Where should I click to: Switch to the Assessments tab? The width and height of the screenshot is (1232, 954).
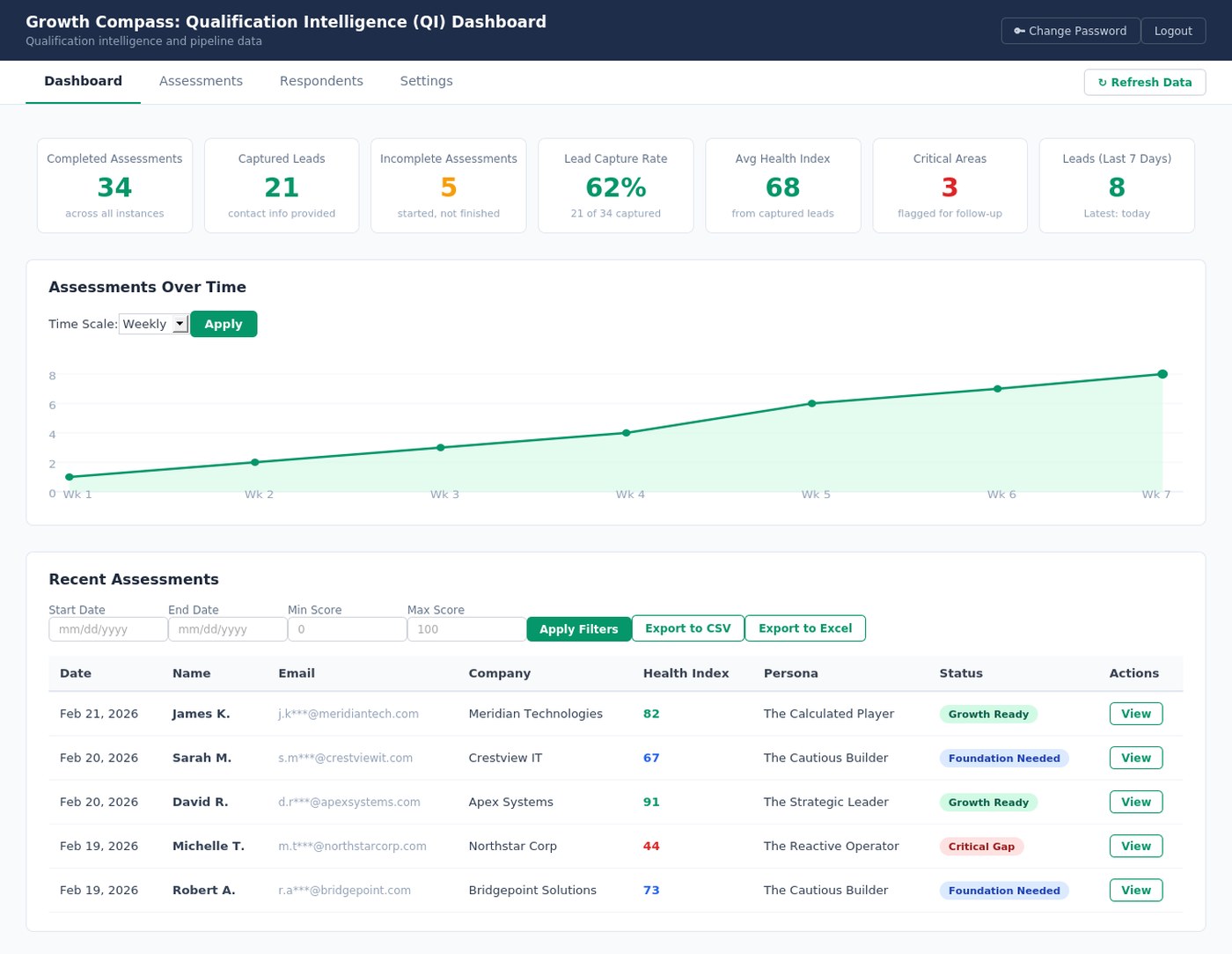coord(201,81)
